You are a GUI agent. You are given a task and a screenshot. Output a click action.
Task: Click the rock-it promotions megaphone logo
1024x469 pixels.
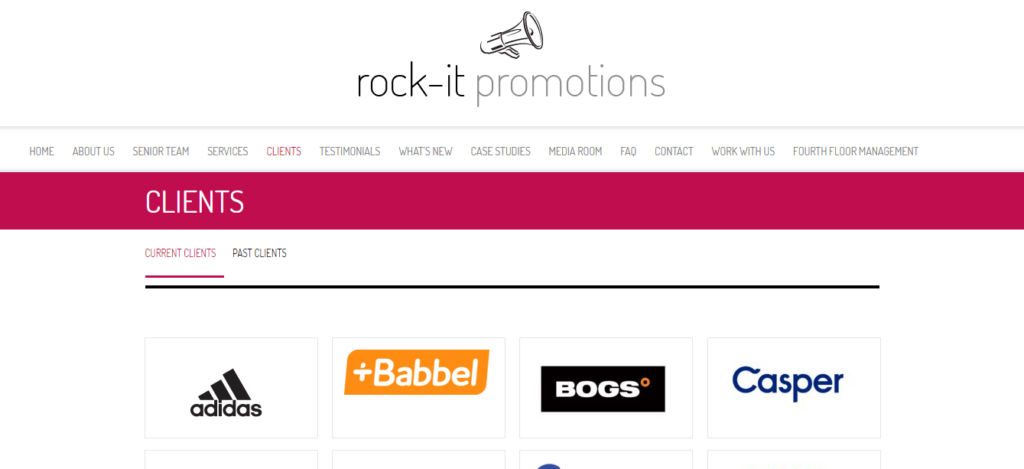tap(511, 59)
